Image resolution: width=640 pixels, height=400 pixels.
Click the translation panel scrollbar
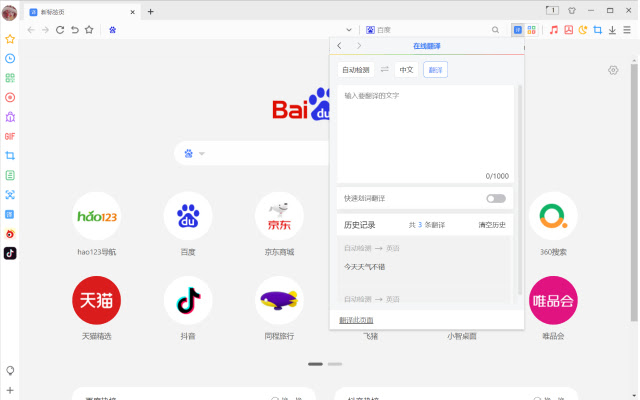[x=520, y=190]
